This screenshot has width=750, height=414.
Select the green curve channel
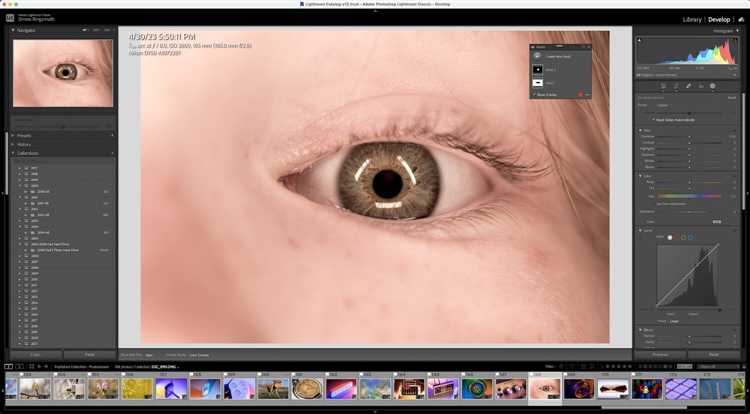pyautogui.click(x=684, y=237)
